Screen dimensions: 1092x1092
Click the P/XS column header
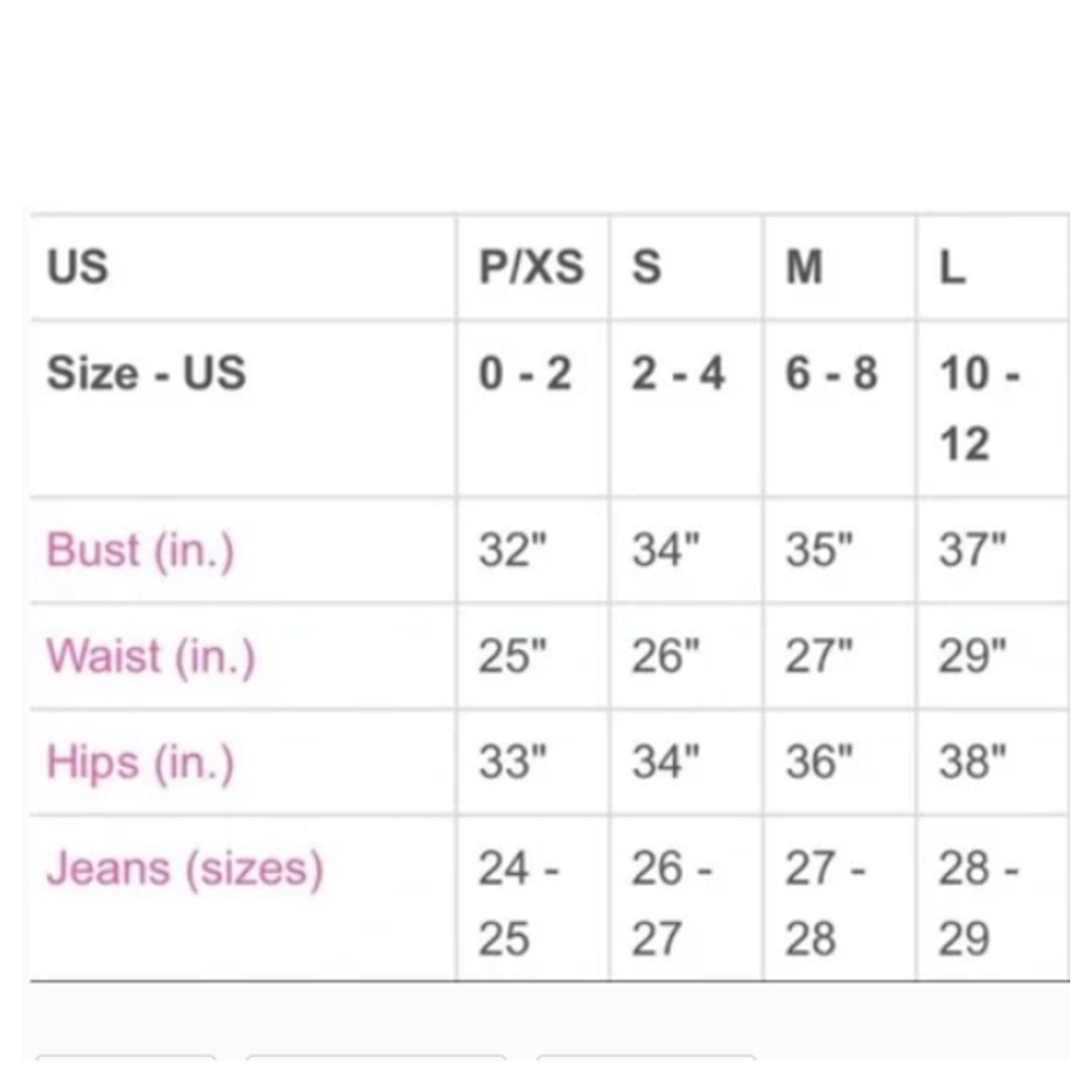pos(531,266)
